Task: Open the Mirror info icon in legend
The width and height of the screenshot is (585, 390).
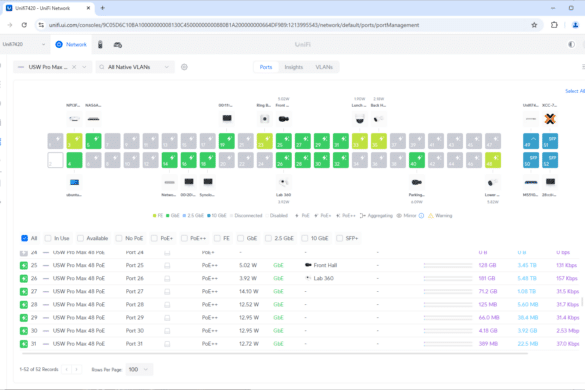Action: pos(421,216)
